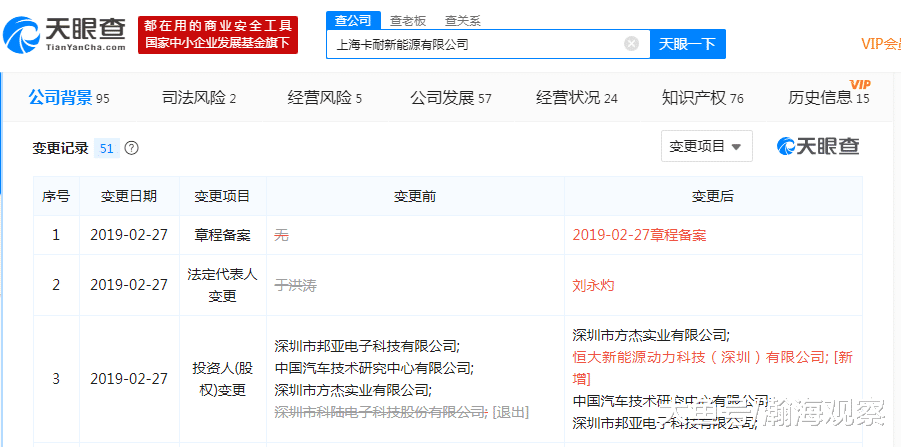Image resolution: width=901 pixels, height=447 pixels.
Task: Switch to the 查老板 search tab
Action: (408, 21)
